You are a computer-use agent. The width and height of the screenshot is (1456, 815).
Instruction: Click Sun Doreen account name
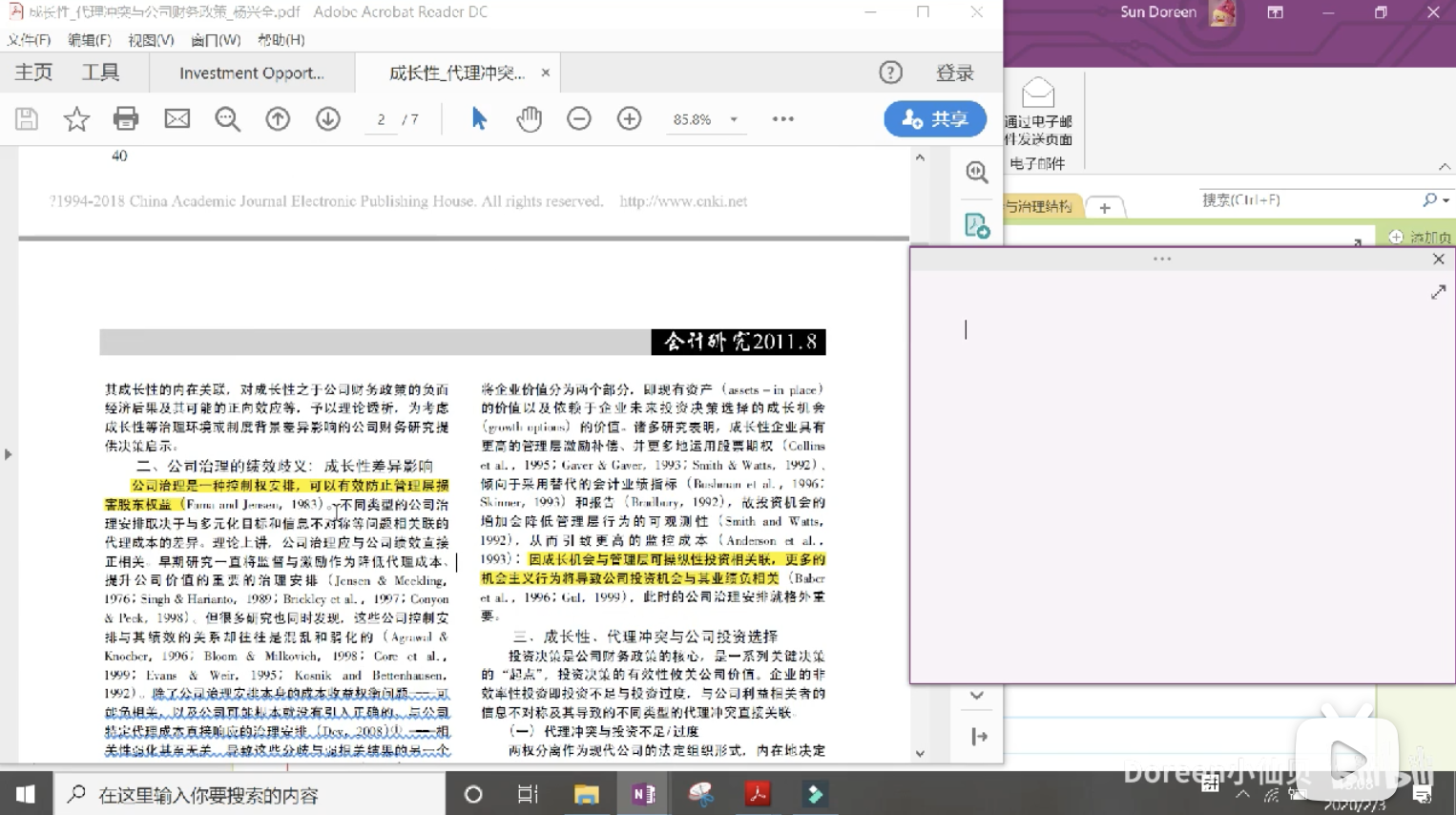tap(1158, 12)
